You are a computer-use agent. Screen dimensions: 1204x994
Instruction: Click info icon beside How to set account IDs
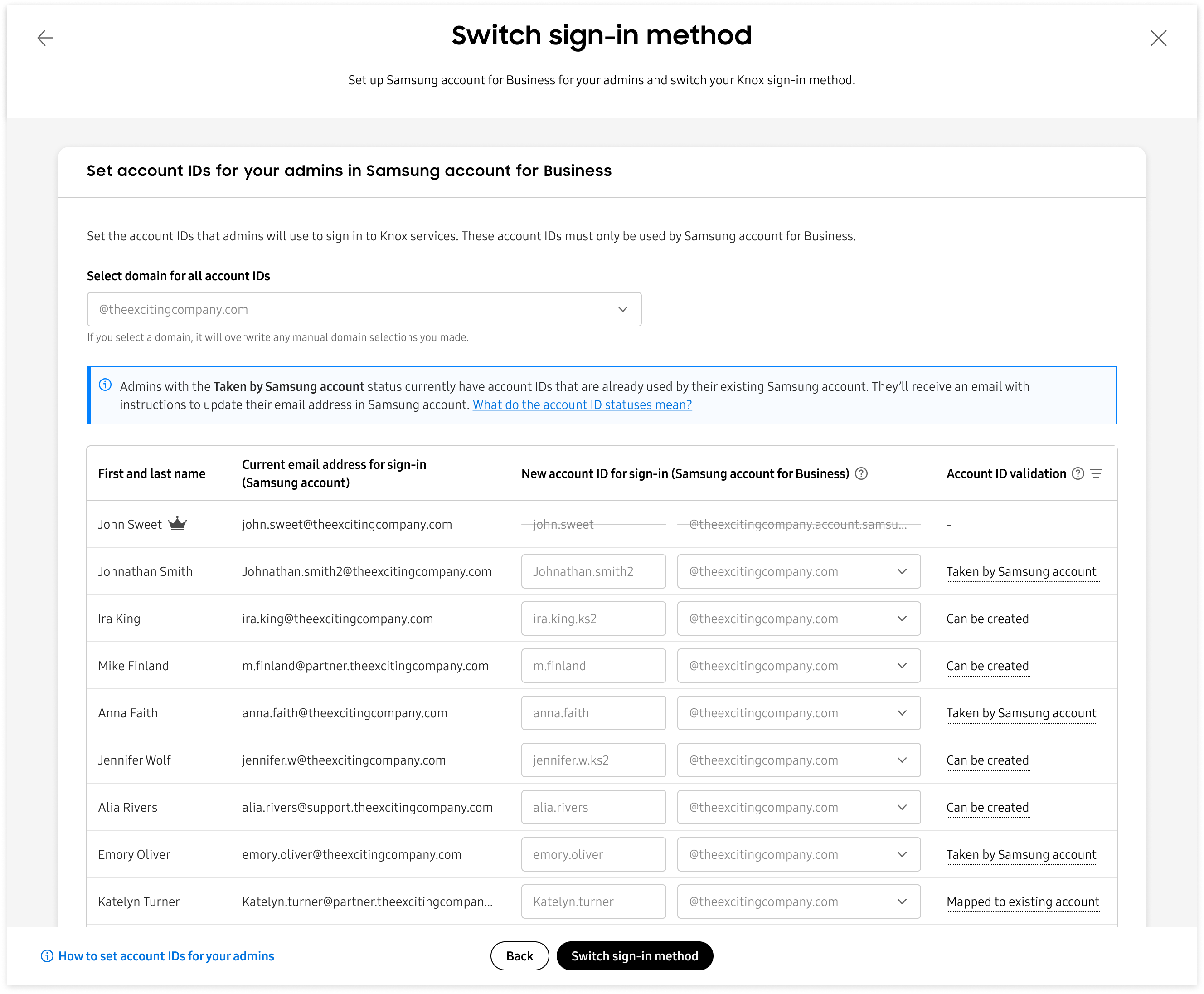[x=47, y=955]
